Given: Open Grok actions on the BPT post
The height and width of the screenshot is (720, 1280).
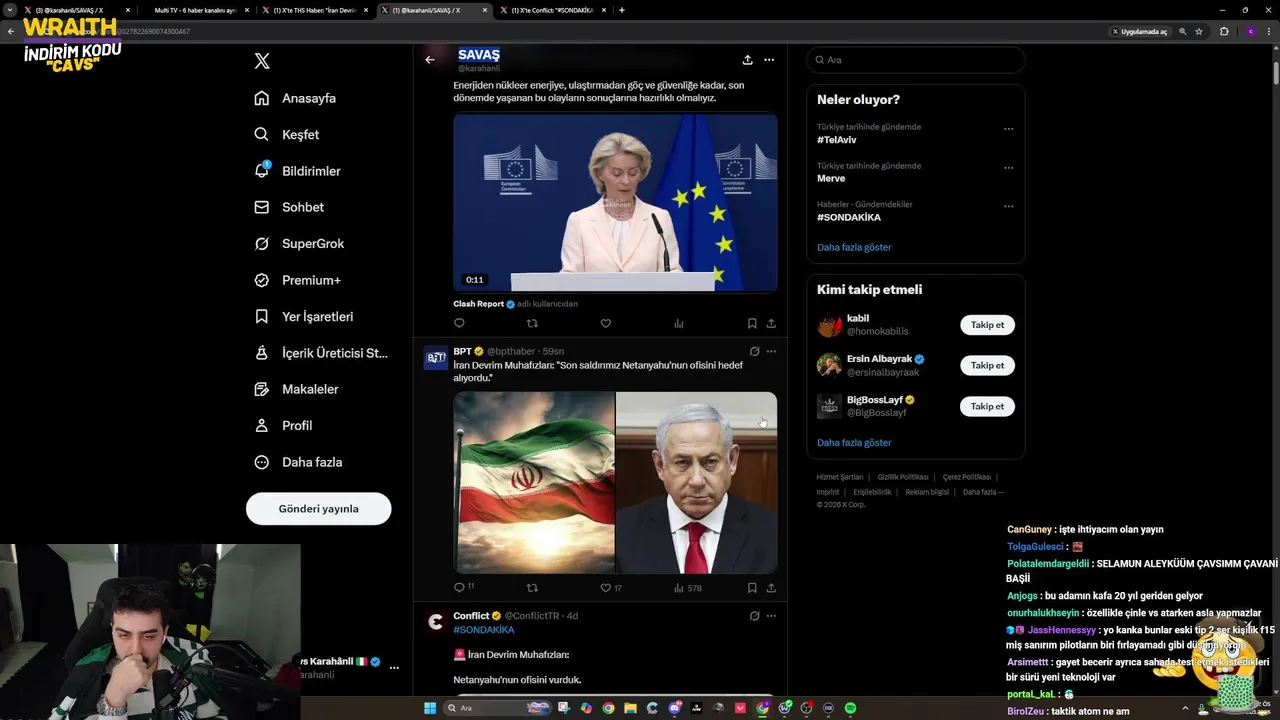Looking at the screenshot, I should click(x=754, y=352).
